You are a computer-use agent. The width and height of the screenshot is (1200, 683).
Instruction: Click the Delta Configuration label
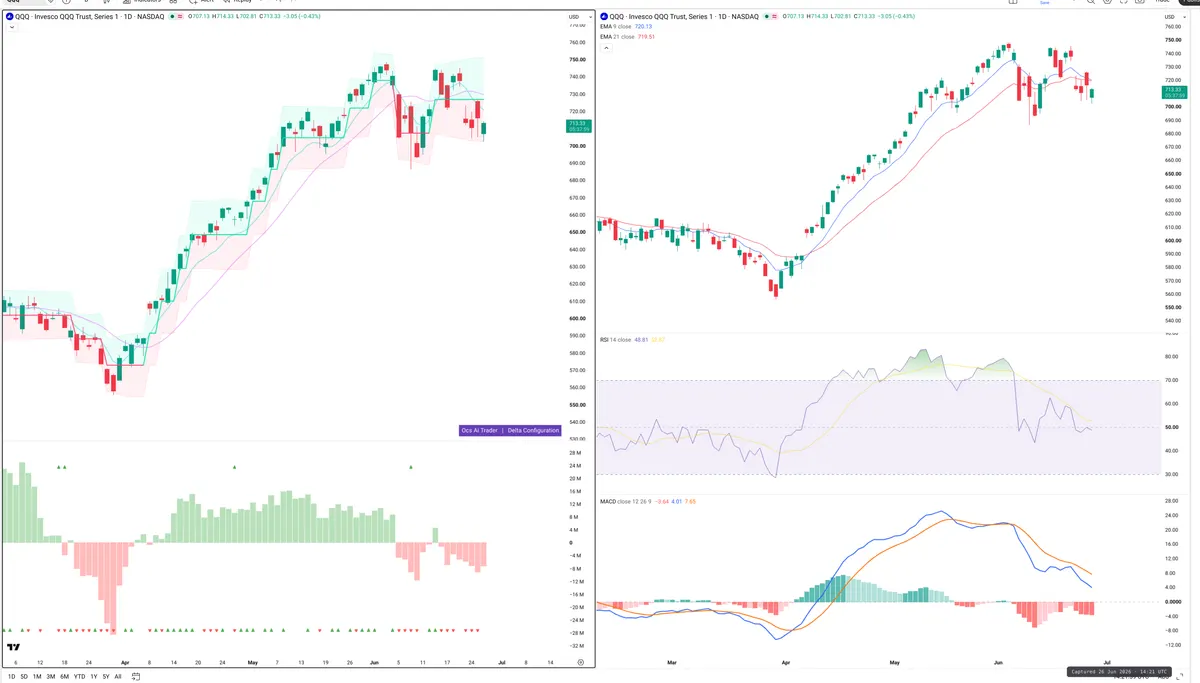[x=533, y=430]
